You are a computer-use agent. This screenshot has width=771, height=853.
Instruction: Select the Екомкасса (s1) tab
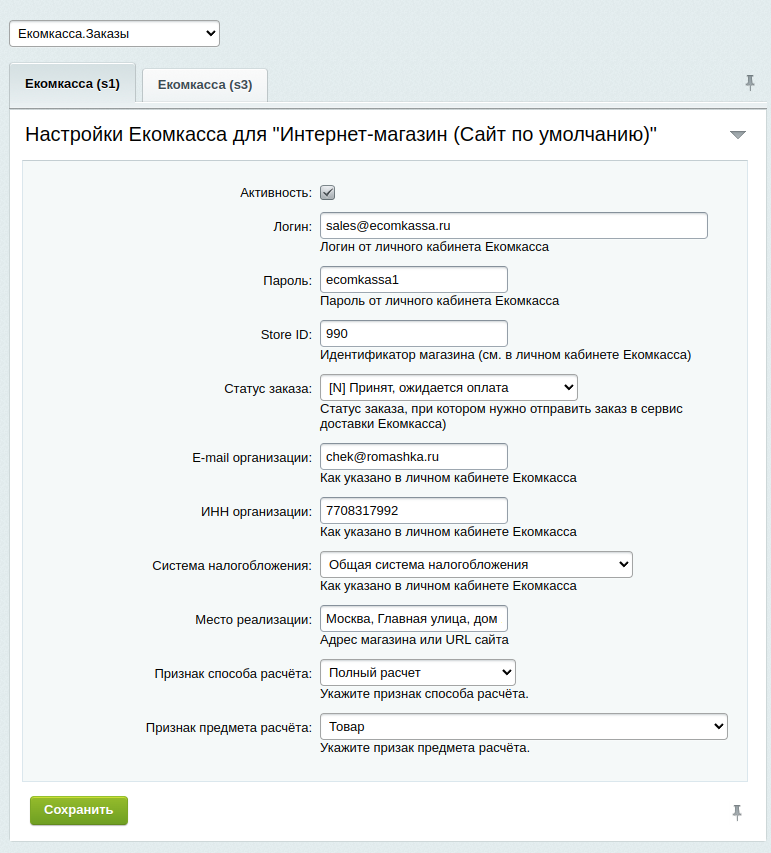click(72, 84)
